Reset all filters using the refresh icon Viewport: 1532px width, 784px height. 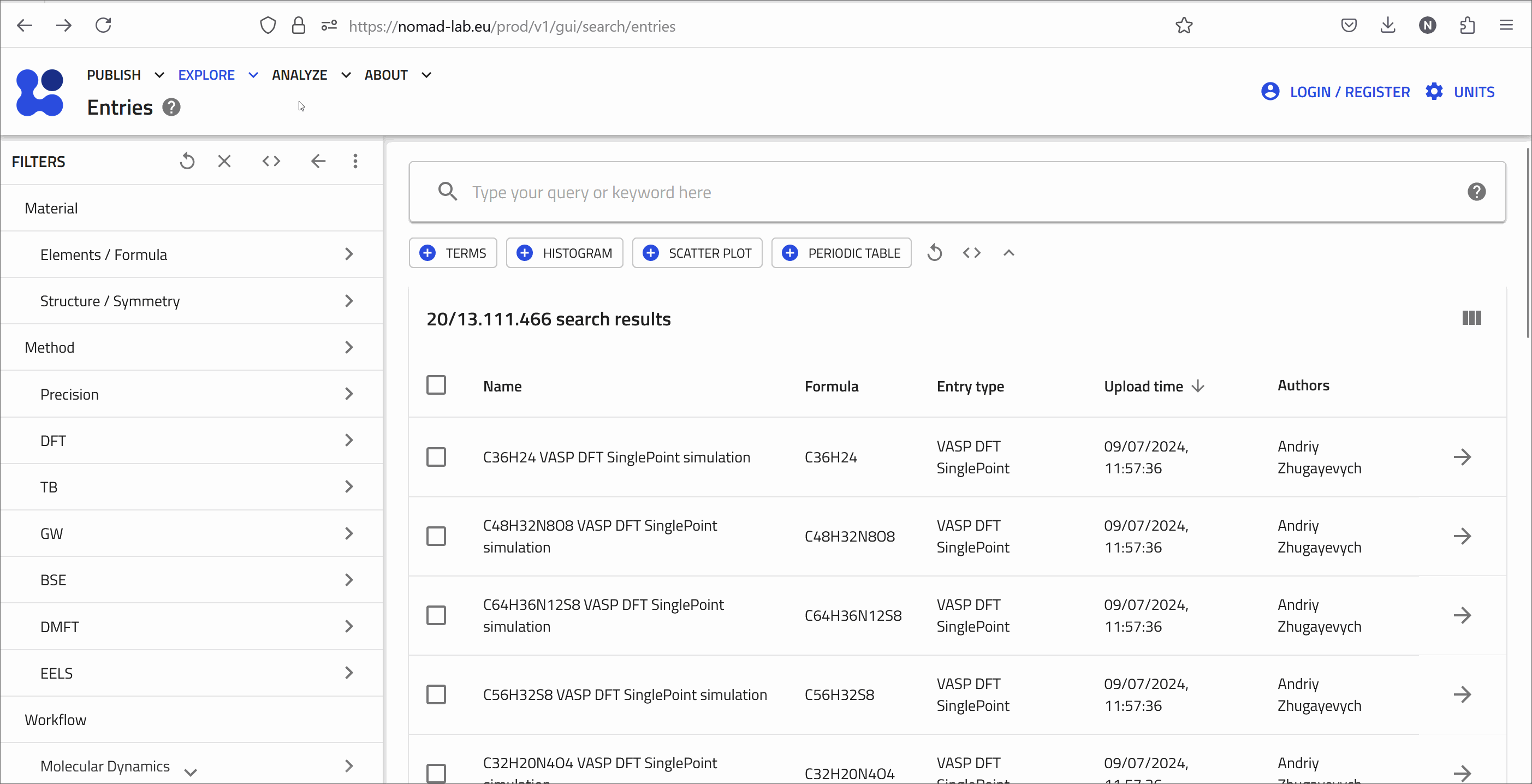click(187, 161)
